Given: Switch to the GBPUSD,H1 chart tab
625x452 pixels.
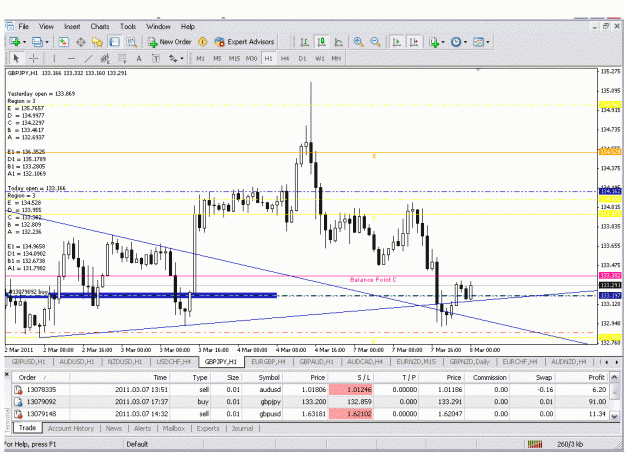Looking at the screenshot, I should click(x=28, y=362).
